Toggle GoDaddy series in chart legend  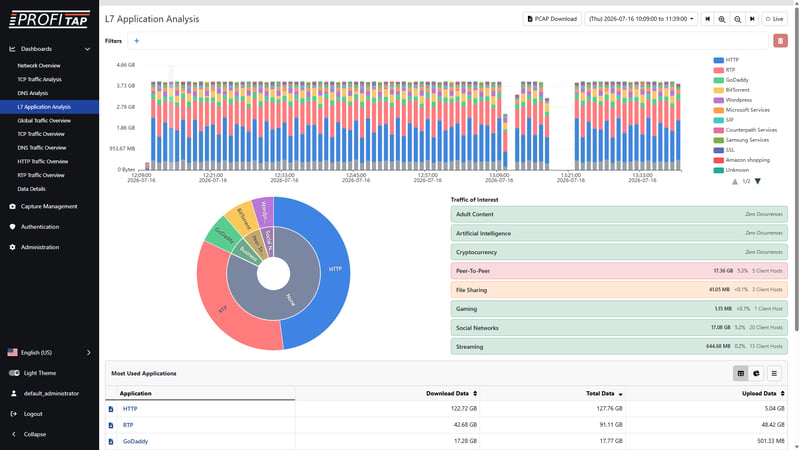click(x=731, y=80)
